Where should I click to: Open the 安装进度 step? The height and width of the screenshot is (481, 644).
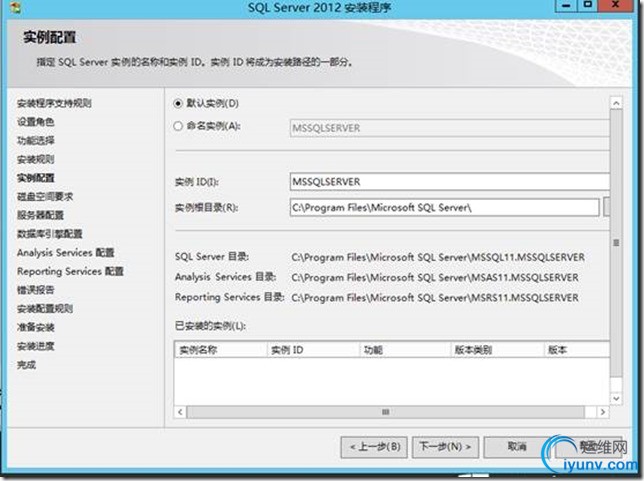pos(35,346)
